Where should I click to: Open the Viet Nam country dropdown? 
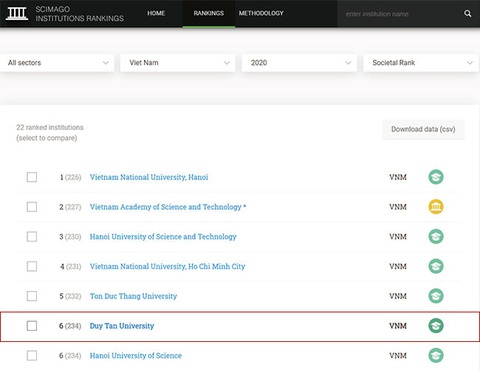pos(178,63)
